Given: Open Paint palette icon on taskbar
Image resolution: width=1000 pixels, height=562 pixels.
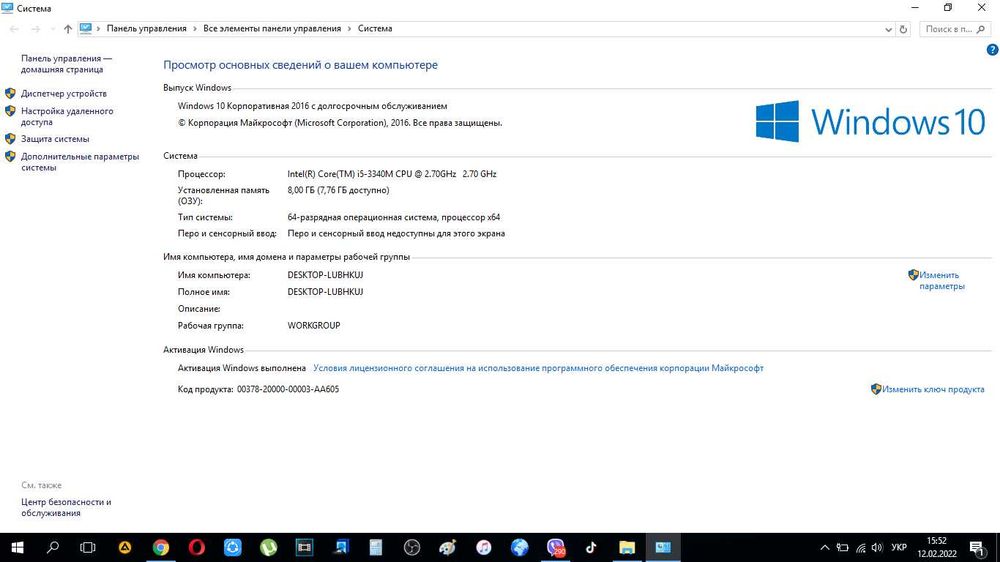Looking at the screenshot, I should click(x=448, y=547).
